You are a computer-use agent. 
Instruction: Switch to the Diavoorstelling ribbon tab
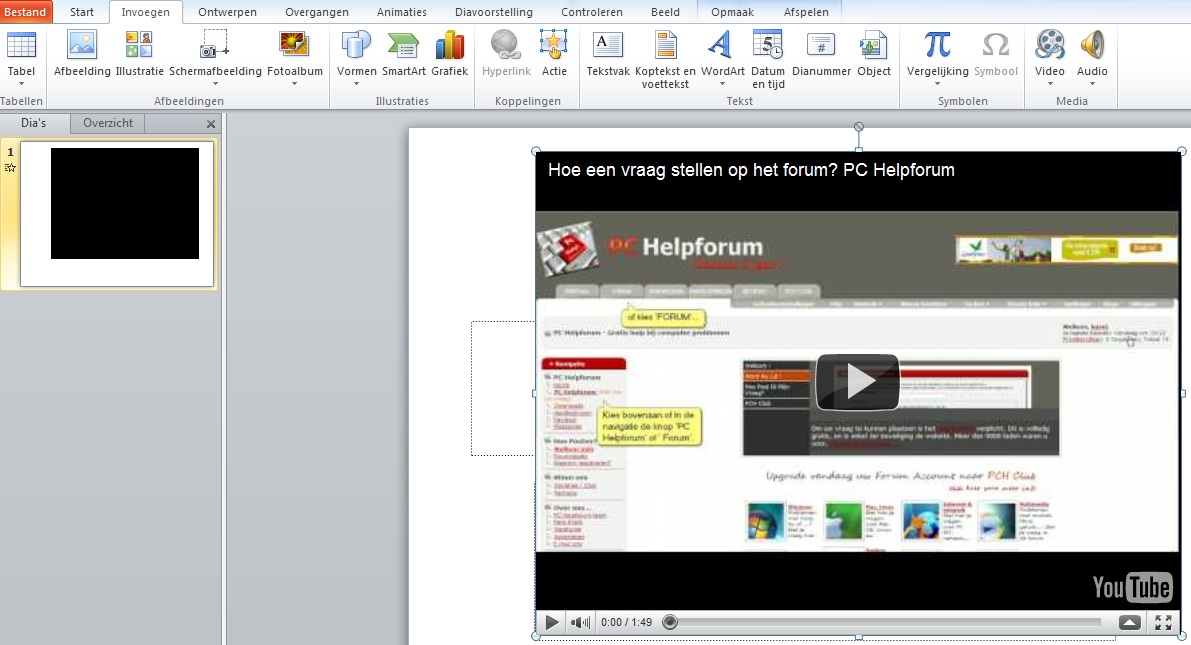494,12
